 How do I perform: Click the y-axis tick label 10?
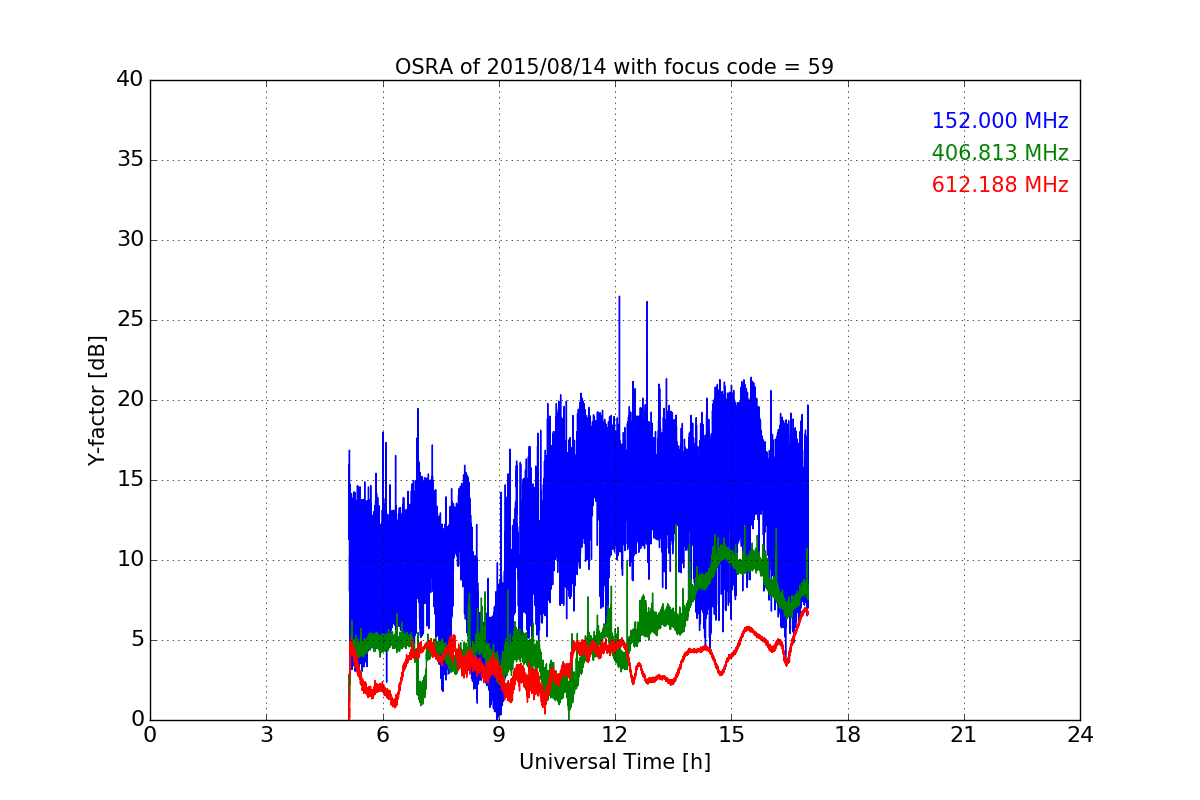coord(130,560)
